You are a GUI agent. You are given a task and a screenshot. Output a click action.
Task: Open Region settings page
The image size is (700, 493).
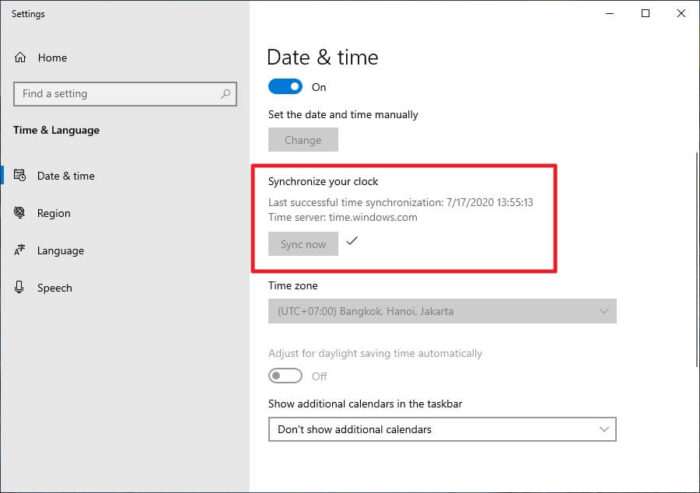pos(54,213)
